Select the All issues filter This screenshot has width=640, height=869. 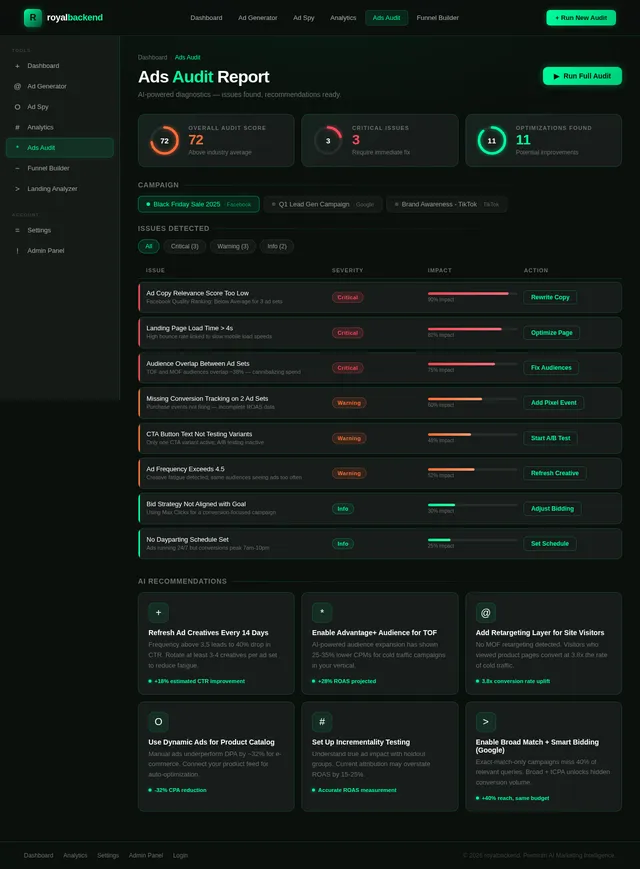[x=149, y=246]
